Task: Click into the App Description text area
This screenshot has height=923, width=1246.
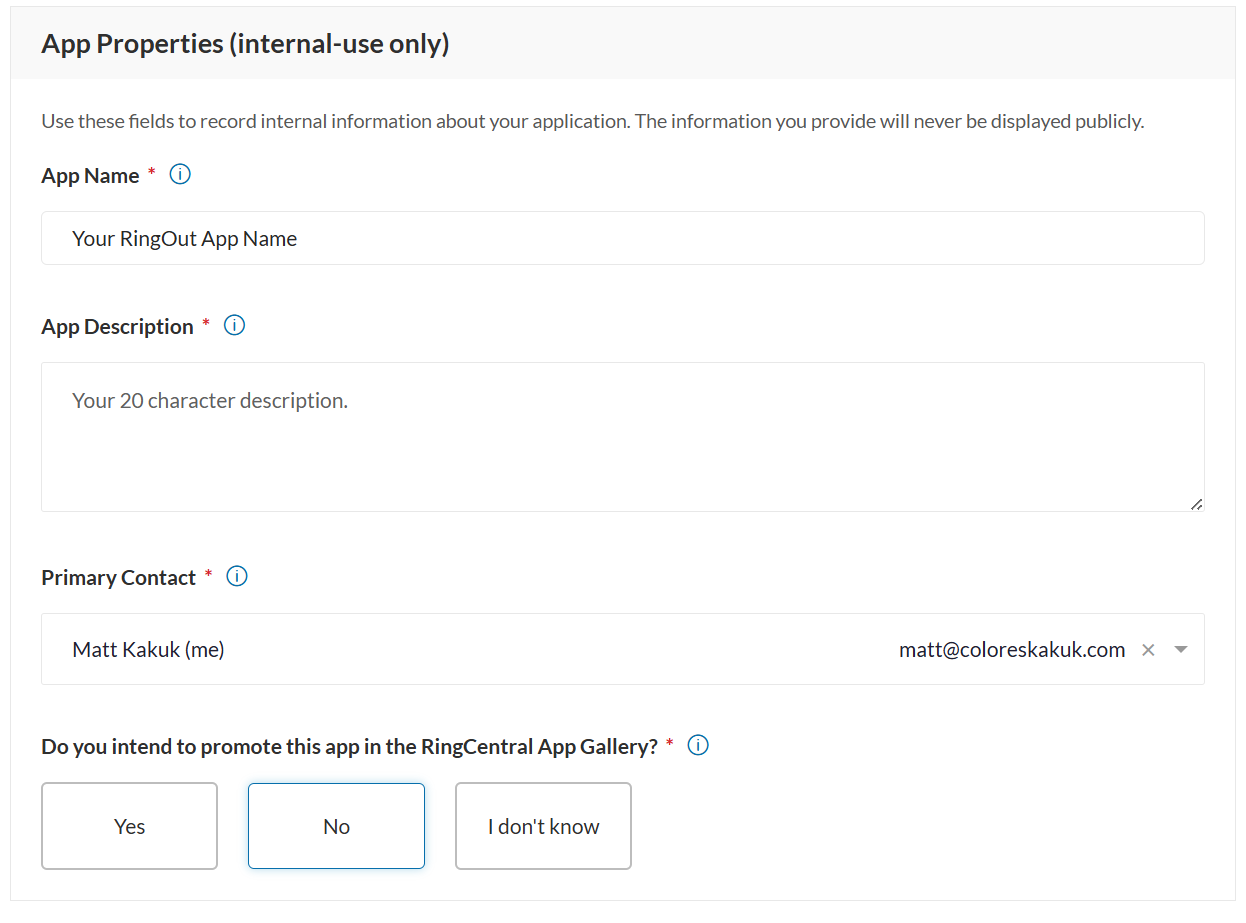Action: pos(622,437)
